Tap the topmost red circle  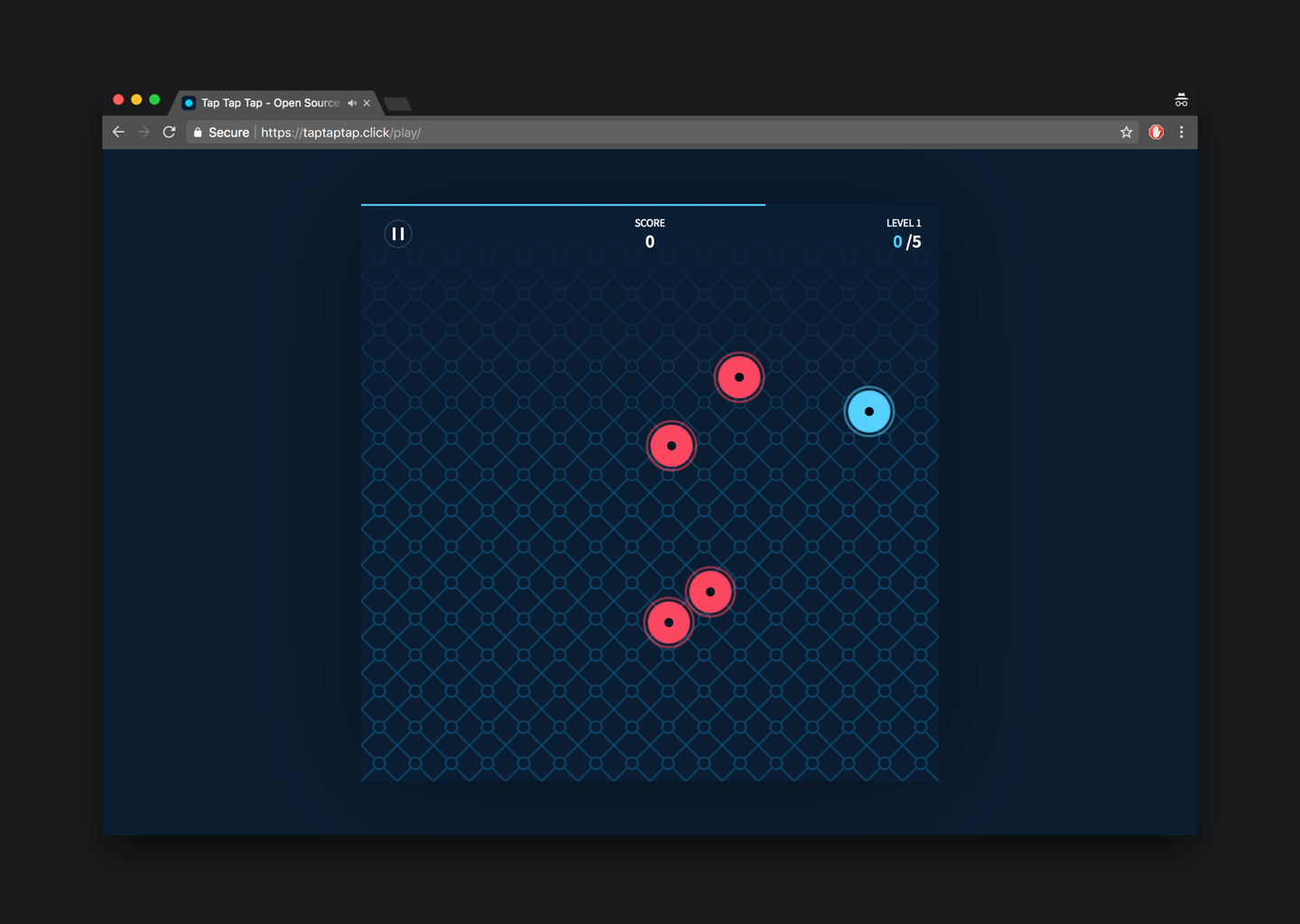739,376
